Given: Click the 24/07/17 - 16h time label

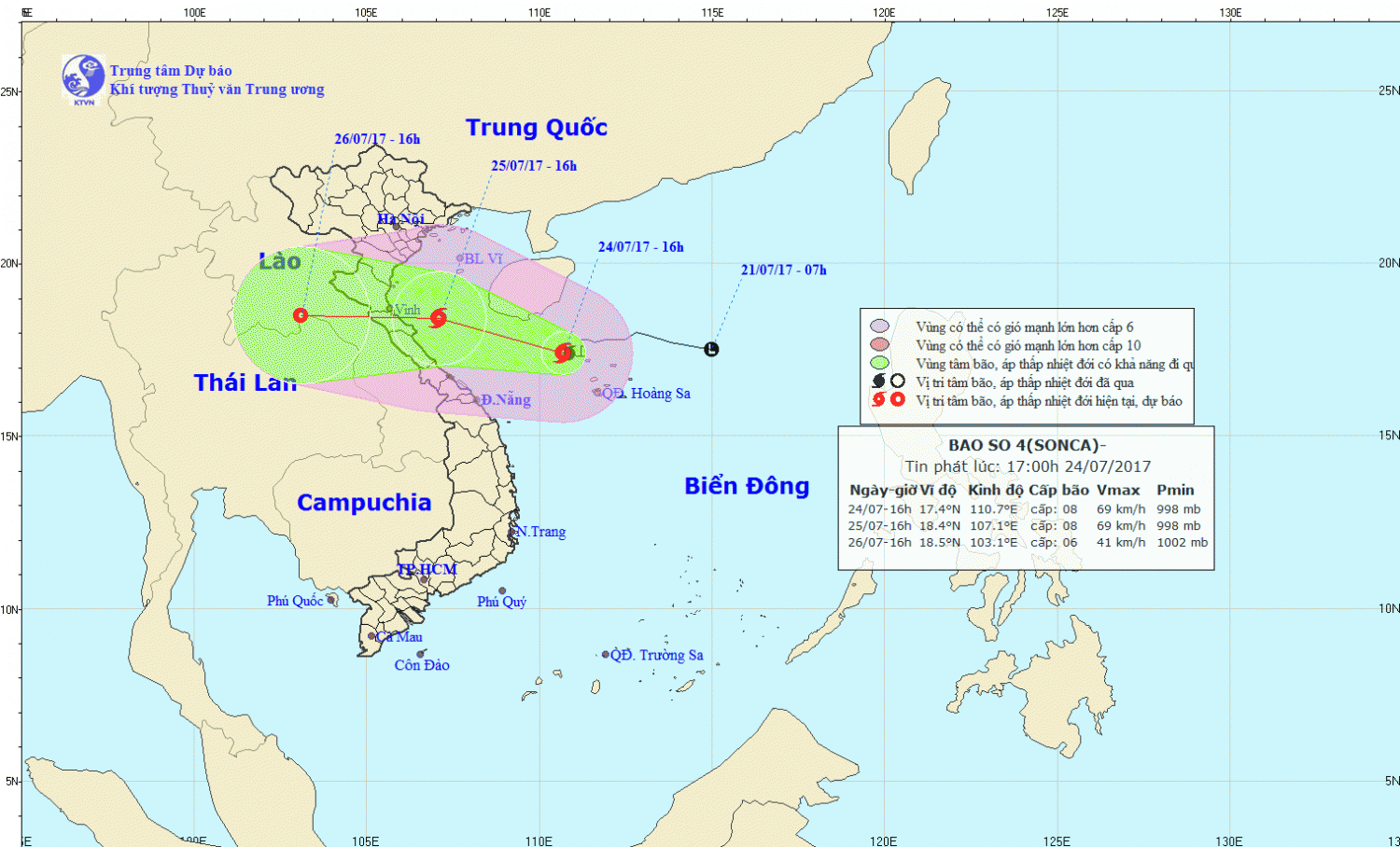Looking at the screenshot, I should click(x=640, y=246).
